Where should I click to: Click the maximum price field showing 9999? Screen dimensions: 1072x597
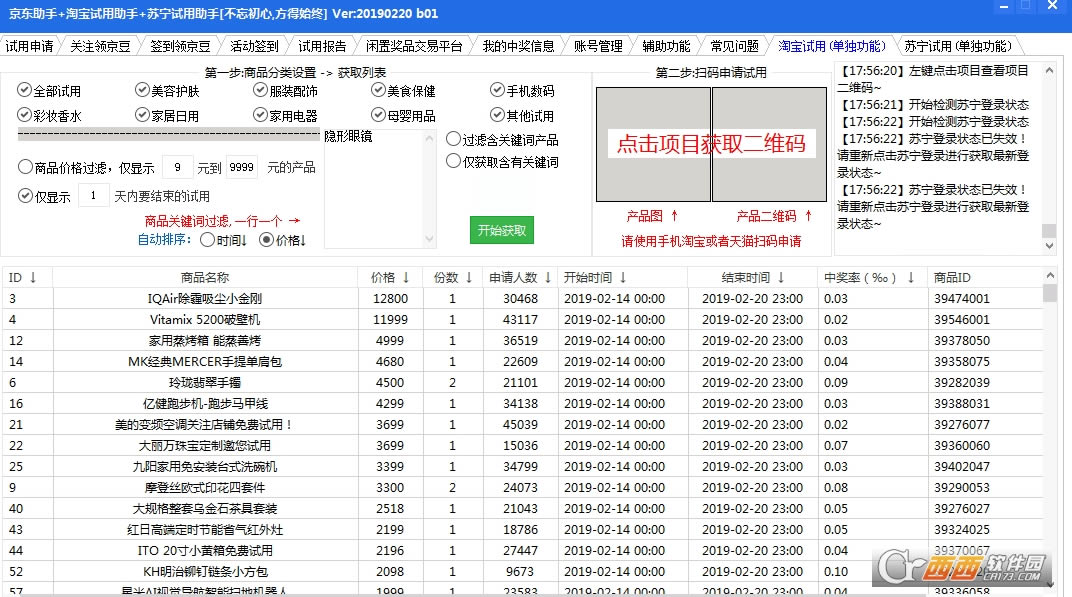[241, 167]
